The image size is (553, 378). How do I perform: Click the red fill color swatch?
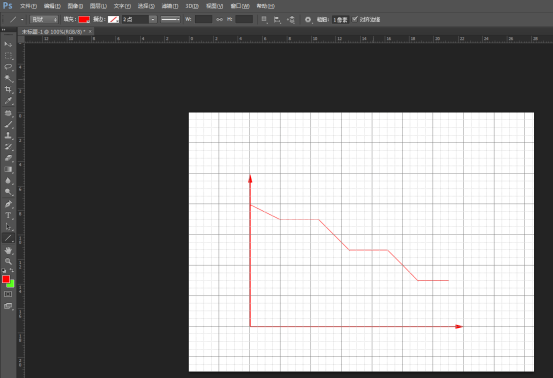[x=84, y=19]
